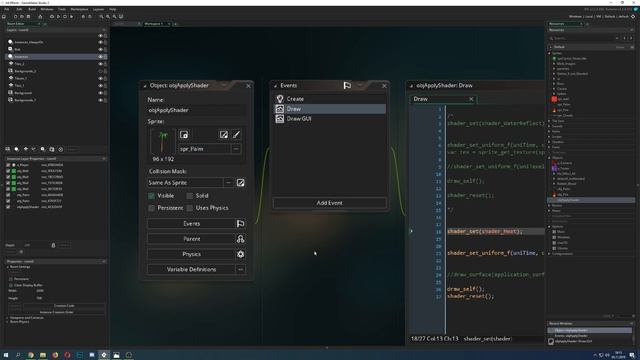Open the three-dot menu next to Same As Sprite
640x360 pixels.
(228, 183)
